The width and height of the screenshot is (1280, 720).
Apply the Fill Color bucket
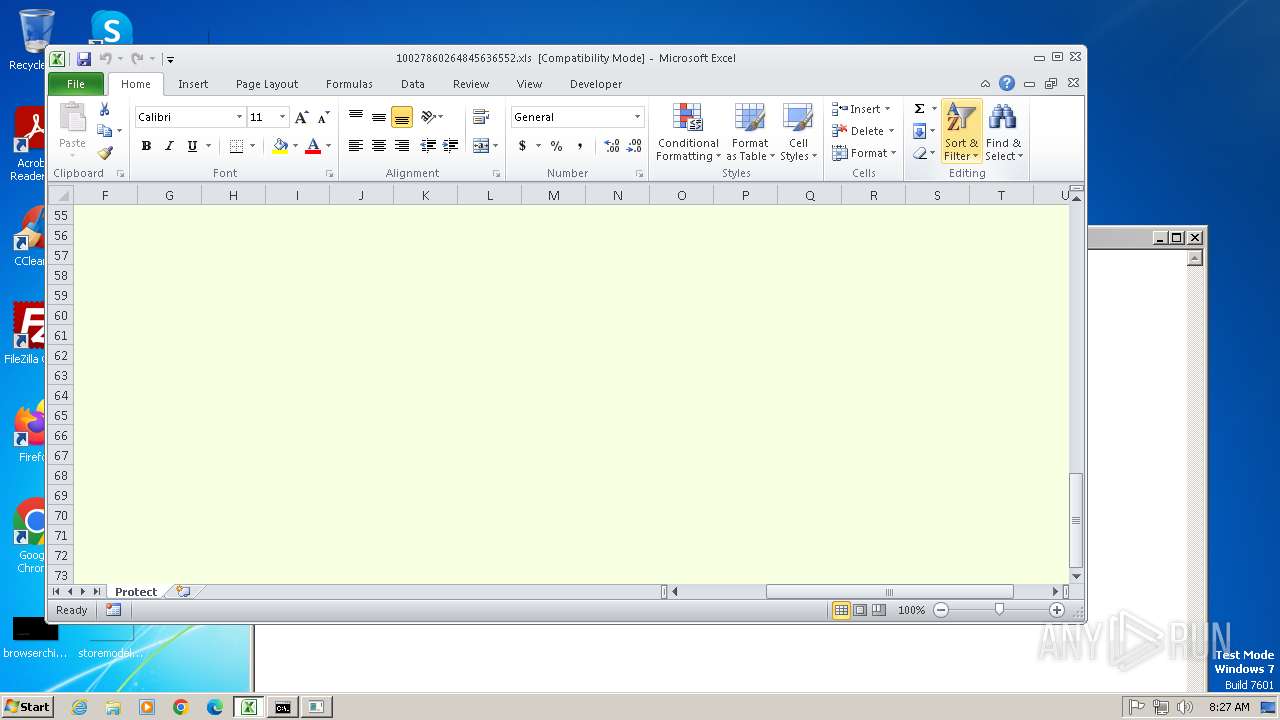(x=280, y=146)
